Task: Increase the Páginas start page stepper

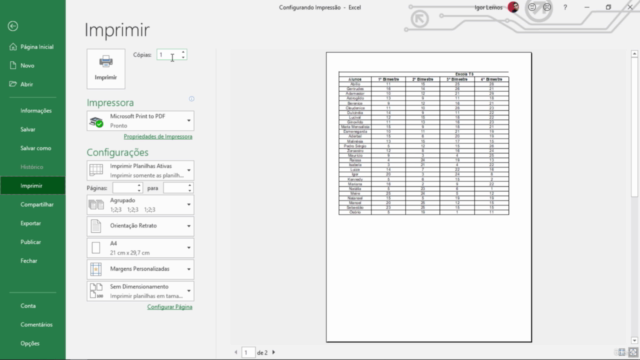Action: [139, 185]
